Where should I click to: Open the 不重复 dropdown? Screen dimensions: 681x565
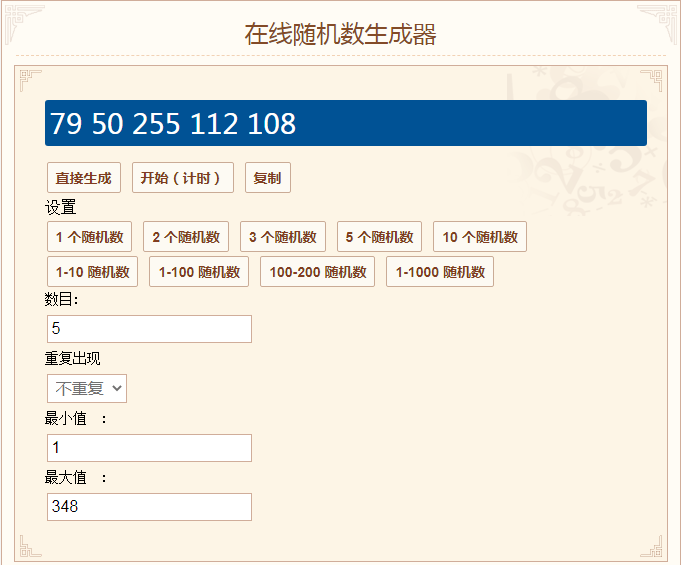87,388
